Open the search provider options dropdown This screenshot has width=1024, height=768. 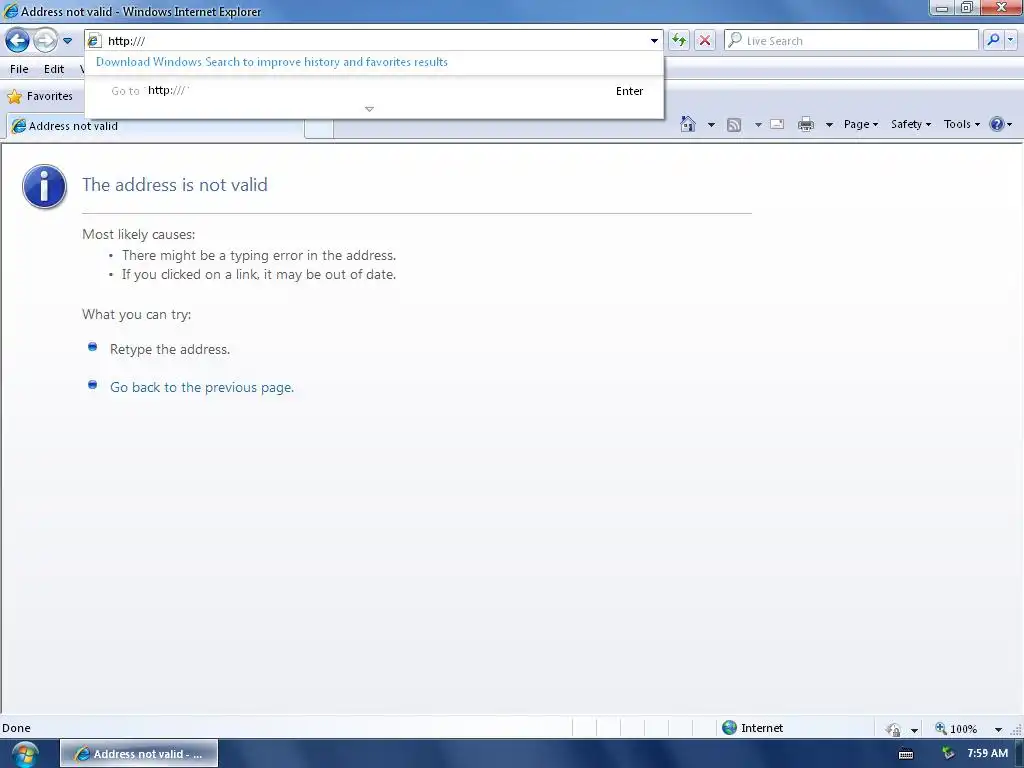tap(1010, 40)
